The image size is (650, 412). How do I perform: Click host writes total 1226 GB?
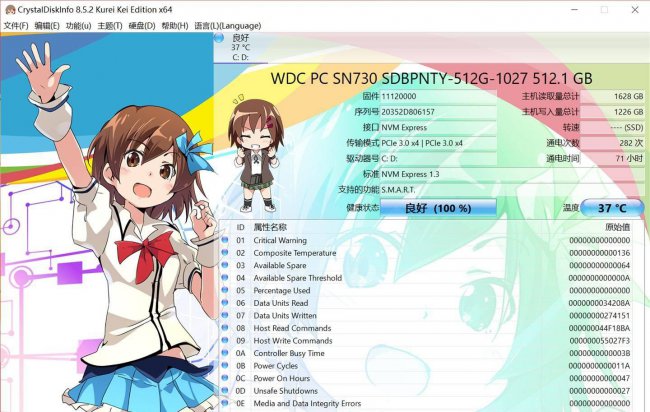pos(612,112)
